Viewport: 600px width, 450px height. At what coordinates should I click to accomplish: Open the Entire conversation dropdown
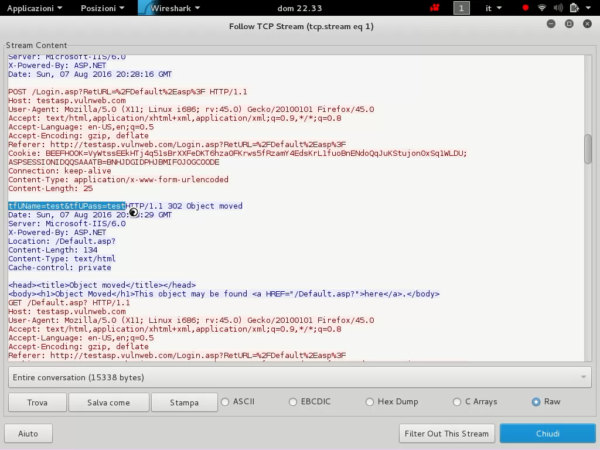300,377
